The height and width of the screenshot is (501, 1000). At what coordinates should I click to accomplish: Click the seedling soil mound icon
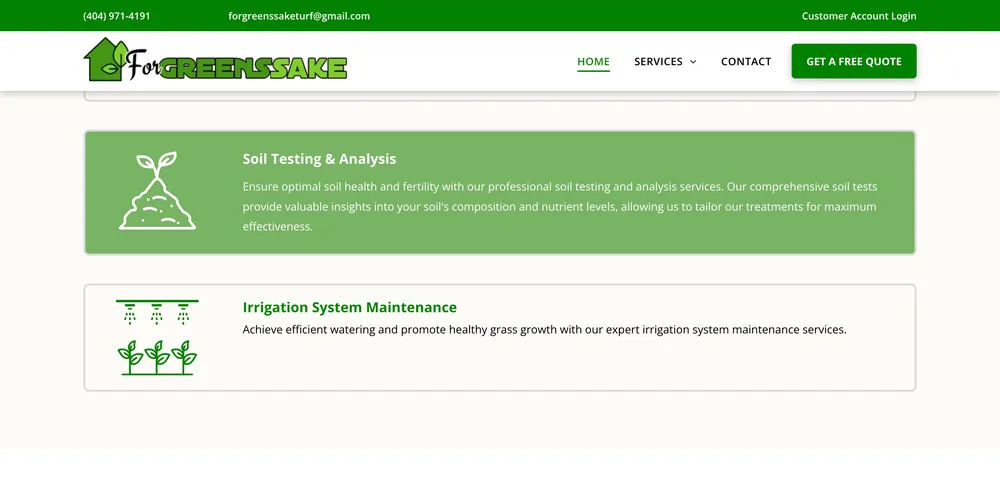coord(157,191)
